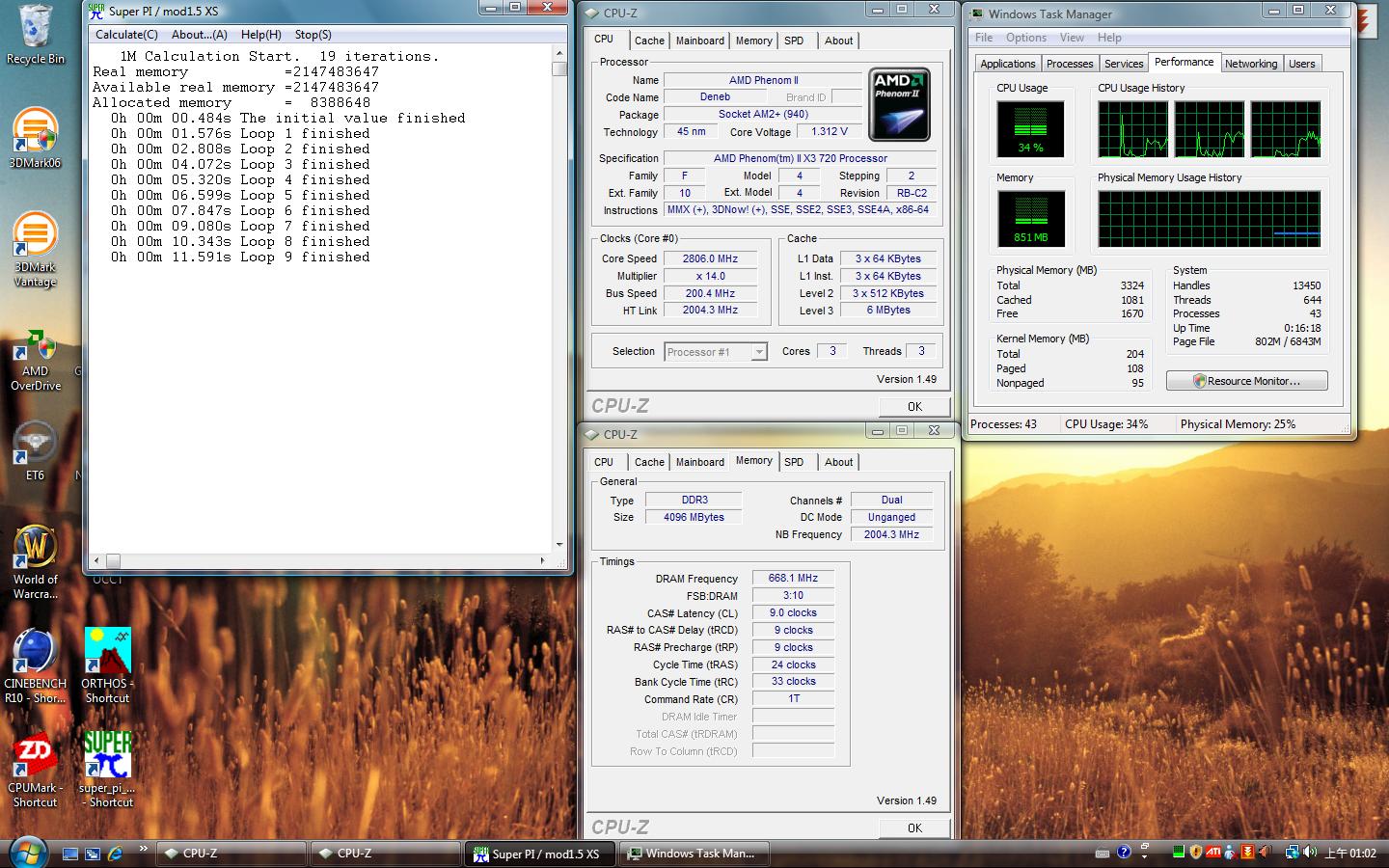Click the Super PI horizontal scrollbar right arrow
The width and height of the screenshot is (1389, 868).
[x=543, y=560]
